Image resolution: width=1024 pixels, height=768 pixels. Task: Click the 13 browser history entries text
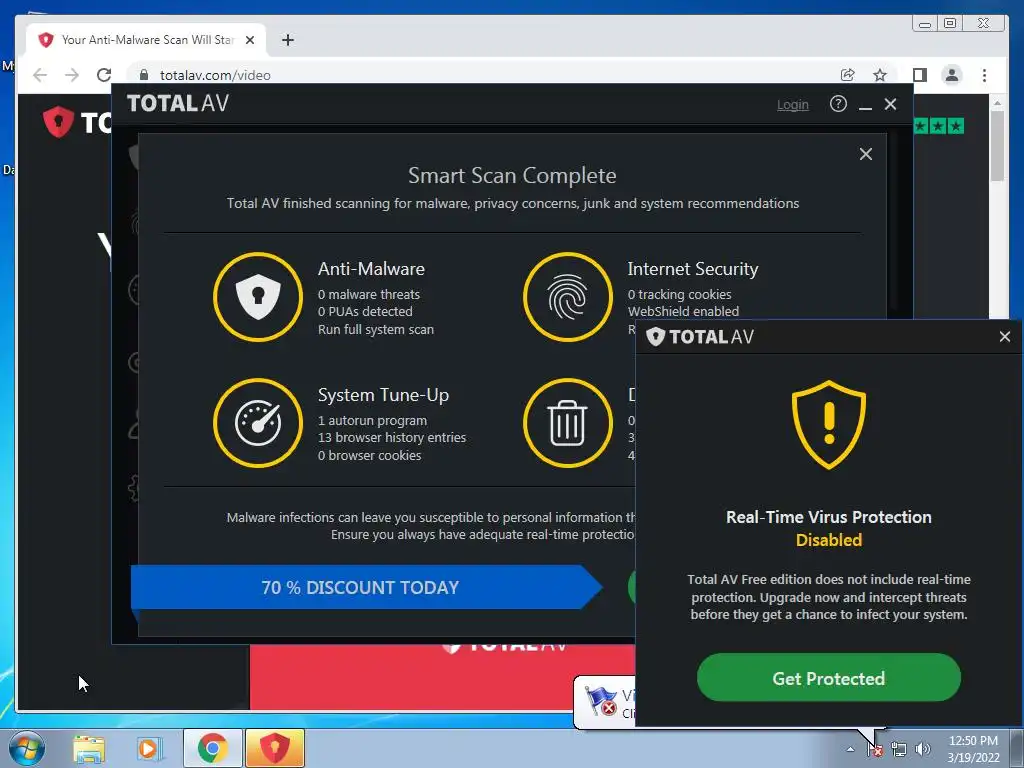[x=392, y=438]
